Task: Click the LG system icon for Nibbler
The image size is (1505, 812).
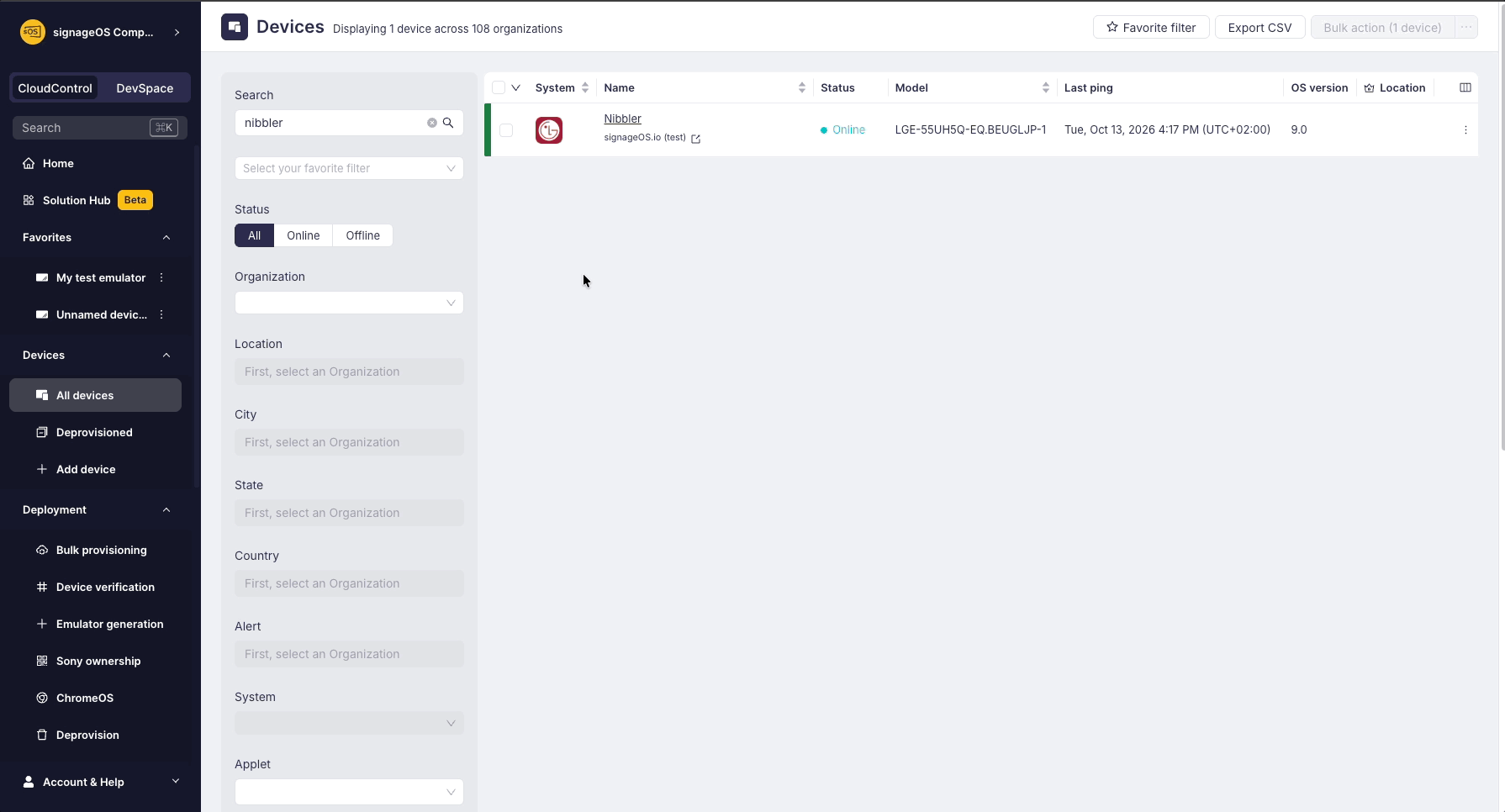Action: click(549, 130)
